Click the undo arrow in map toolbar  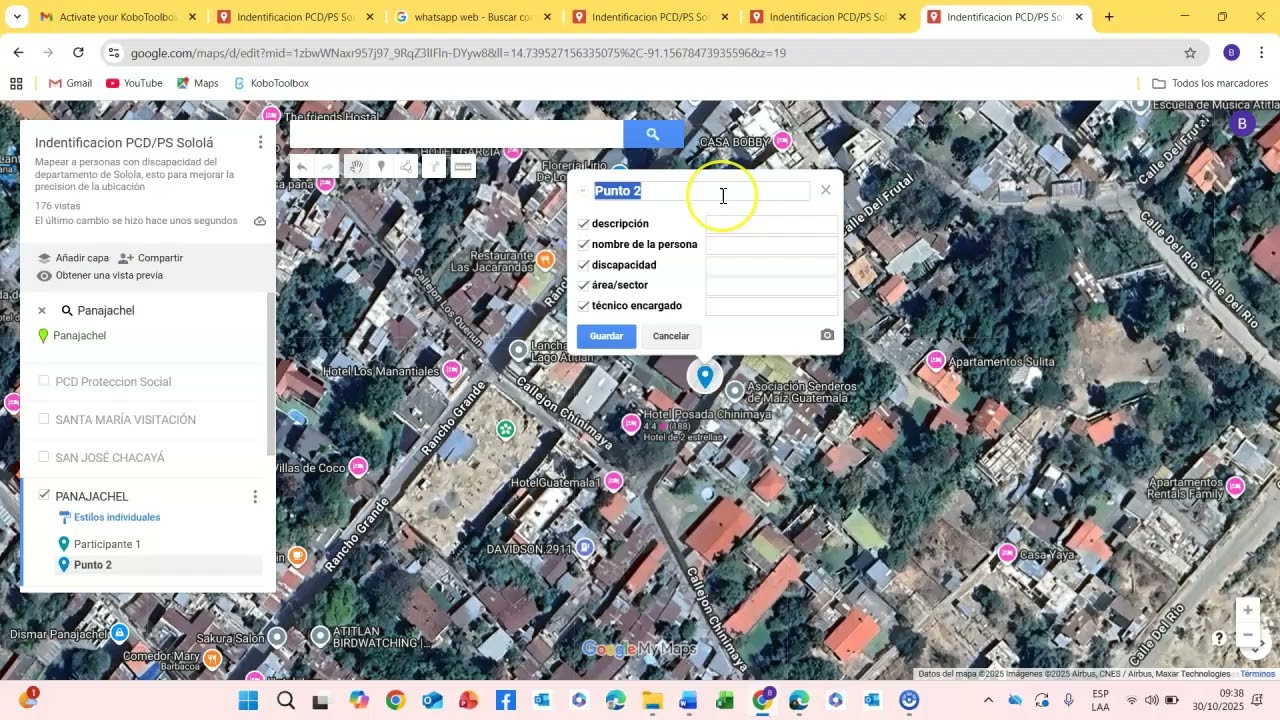click(x=301, y=167)
